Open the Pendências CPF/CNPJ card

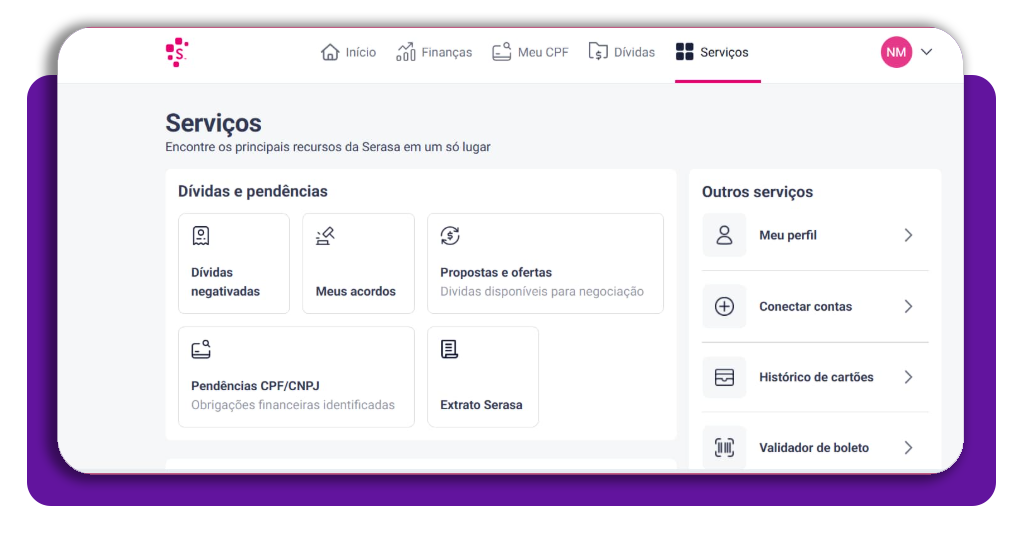[296, 377]
